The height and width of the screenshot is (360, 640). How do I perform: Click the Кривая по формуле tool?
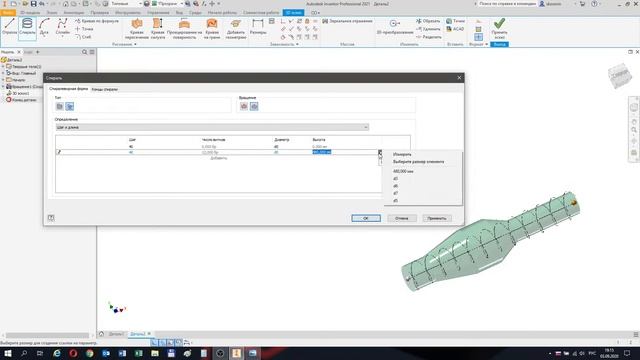click(x=97, y=21)
